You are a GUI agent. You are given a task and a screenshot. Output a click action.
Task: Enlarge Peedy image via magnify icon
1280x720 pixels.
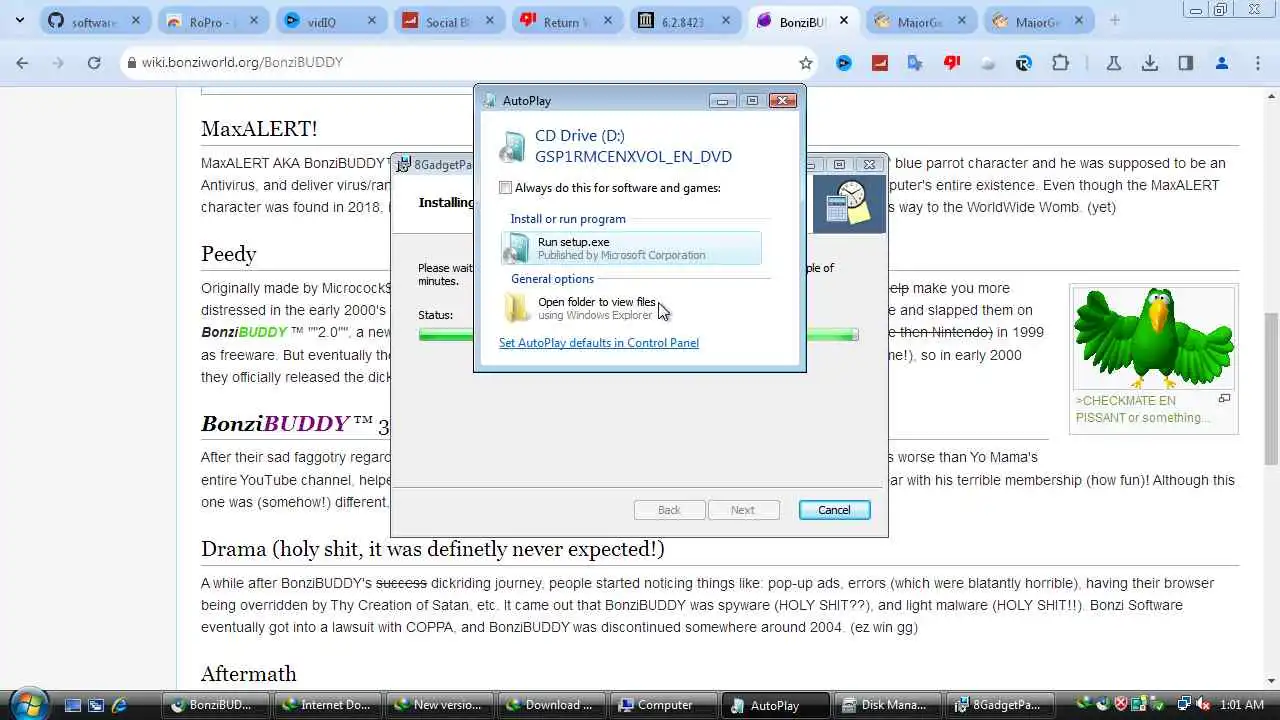click(1224, 399)
